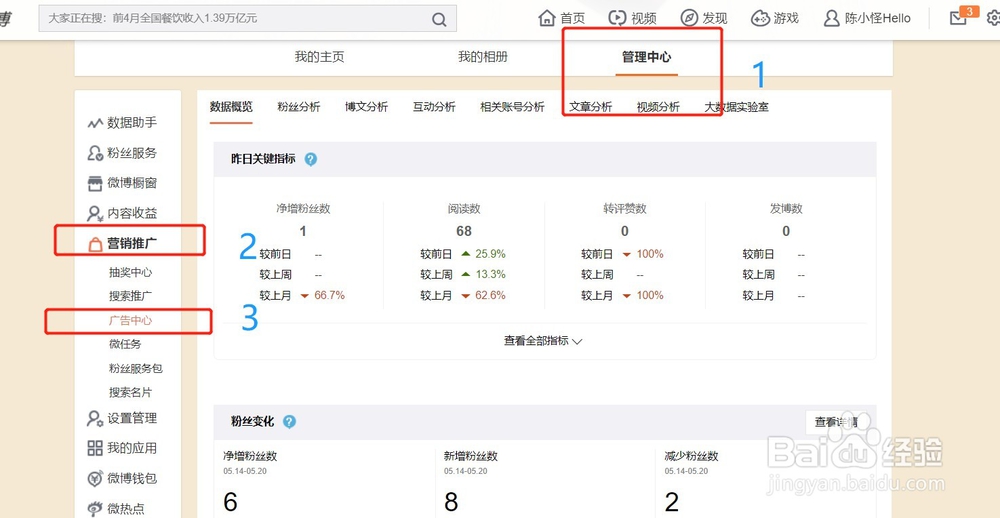
Task: Click the 新增粉丝数 heading
Action: click(471, 456)
